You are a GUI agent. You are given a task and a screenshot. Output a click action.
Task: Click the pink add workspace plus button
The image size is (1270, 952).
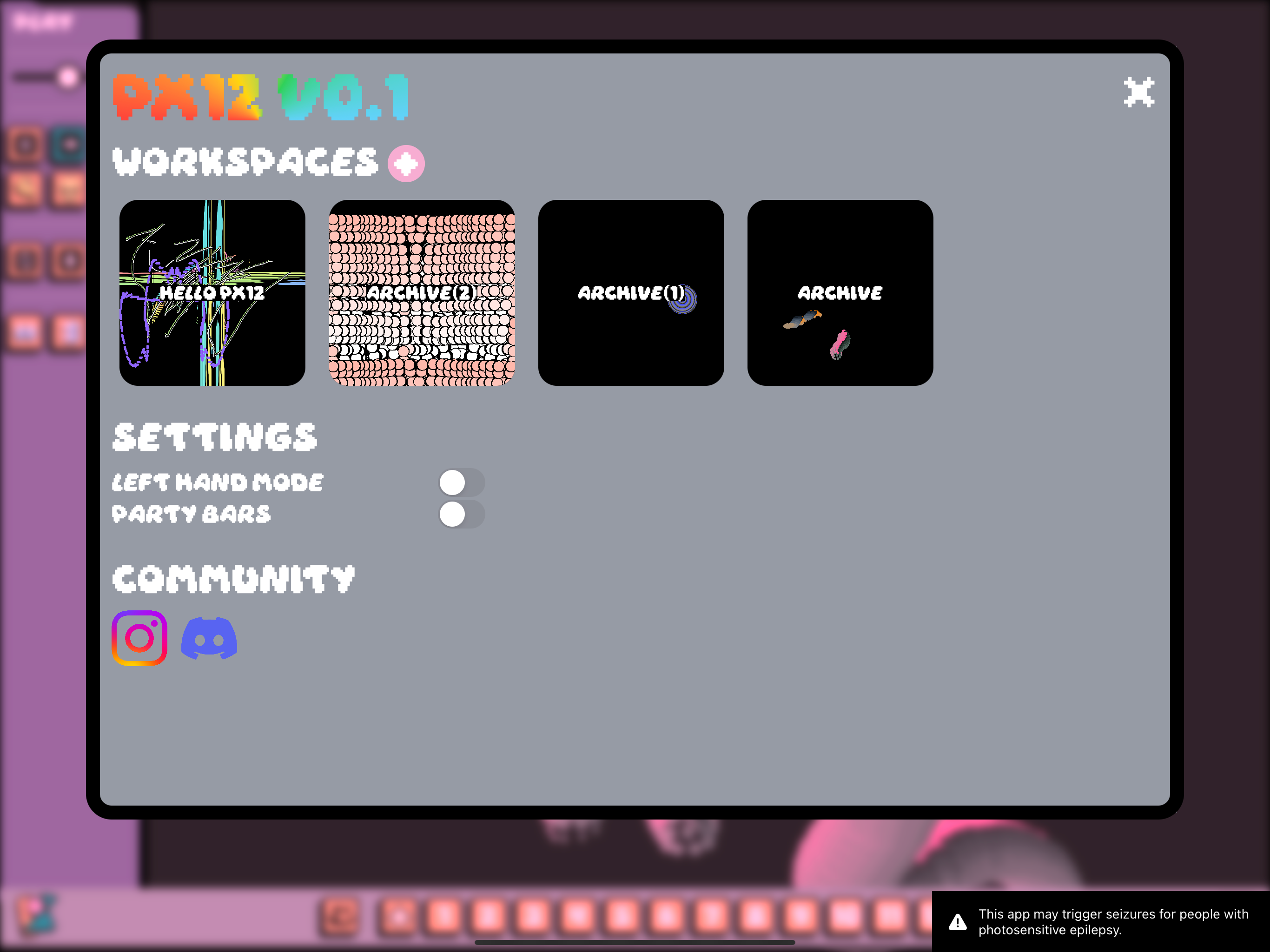tap(406, 164)
